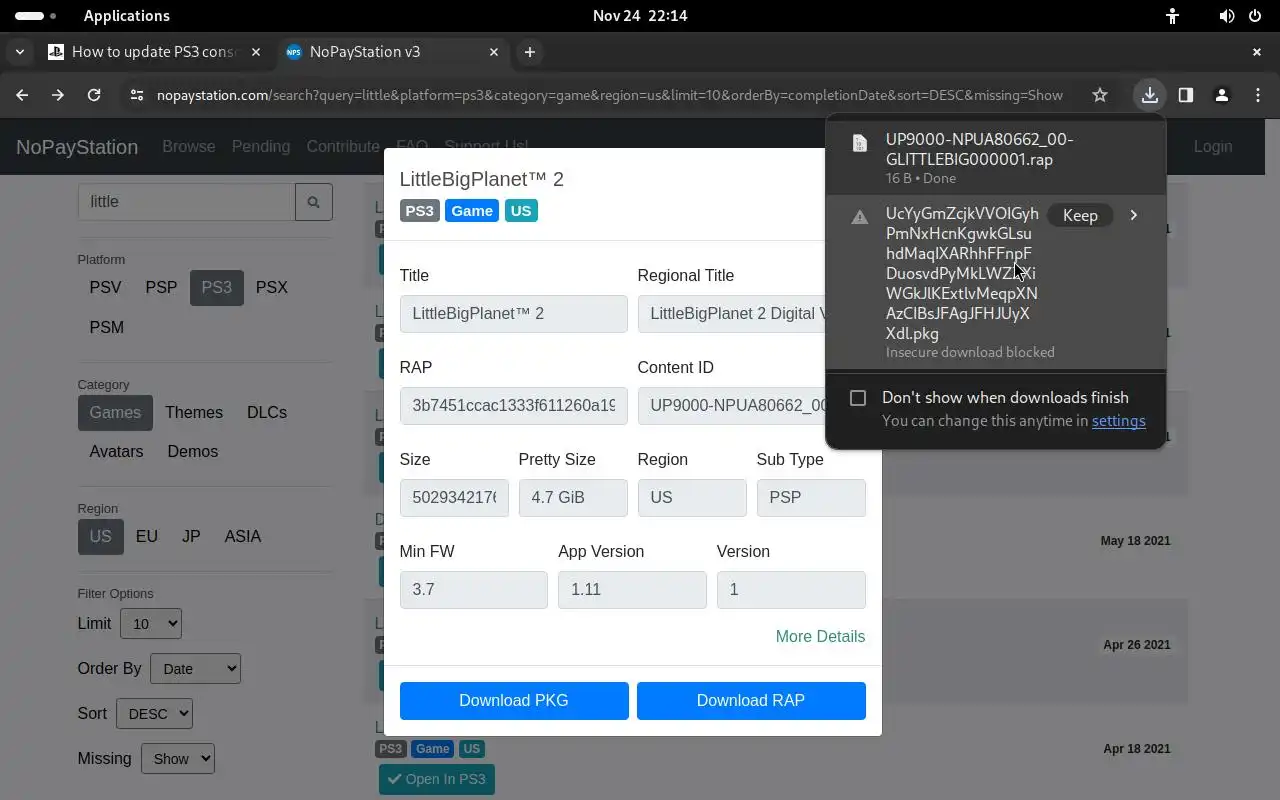Open the Chrome three-dot menu
This screenshot has height=800, width=1280.
click(1258, 95)
